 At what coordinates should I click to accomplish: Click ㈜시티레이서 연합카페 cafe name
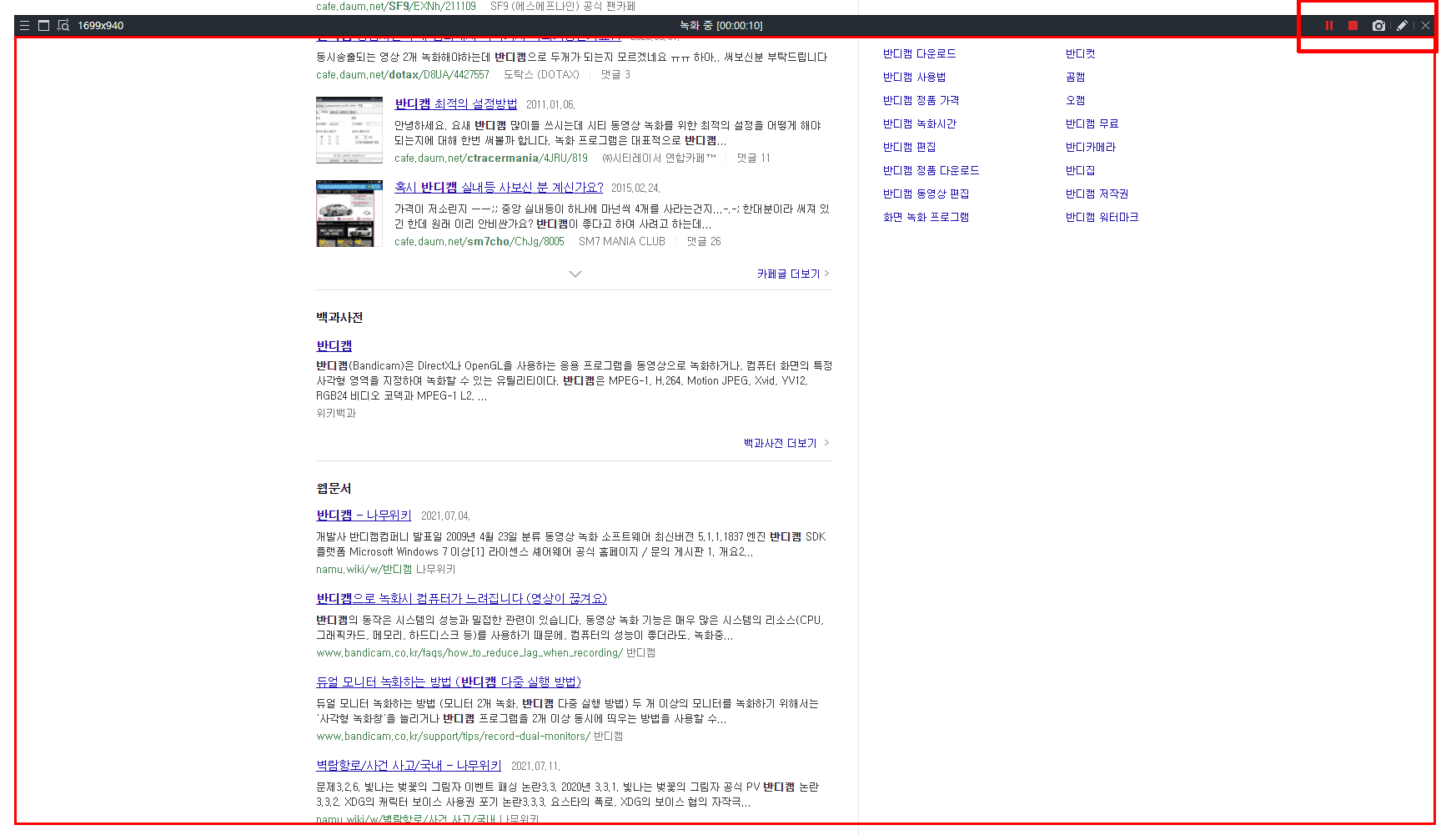click(659, 158)
